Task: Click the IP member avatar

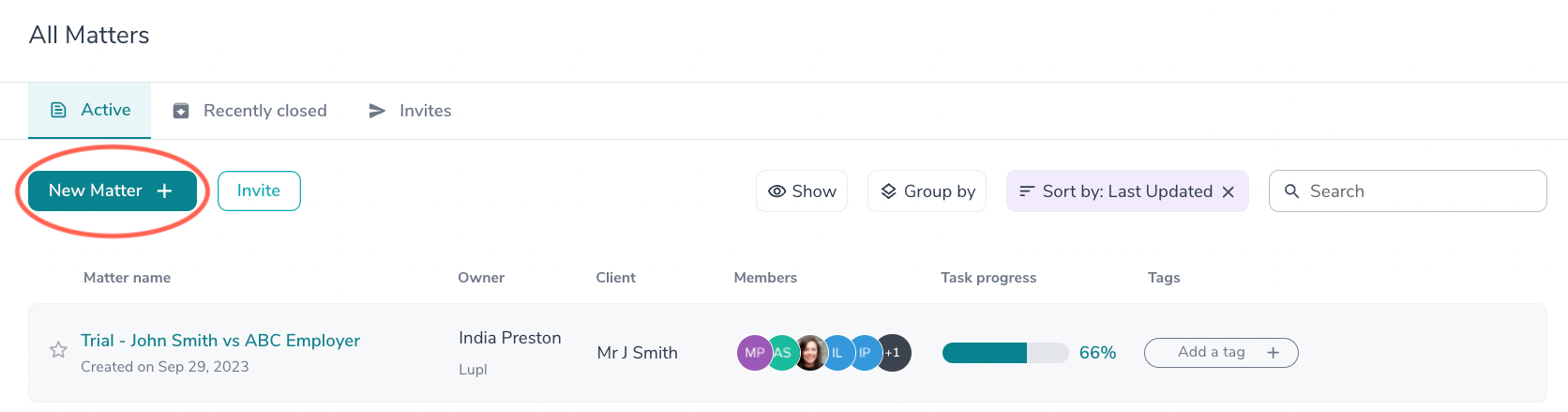Action: coord(865,353)
